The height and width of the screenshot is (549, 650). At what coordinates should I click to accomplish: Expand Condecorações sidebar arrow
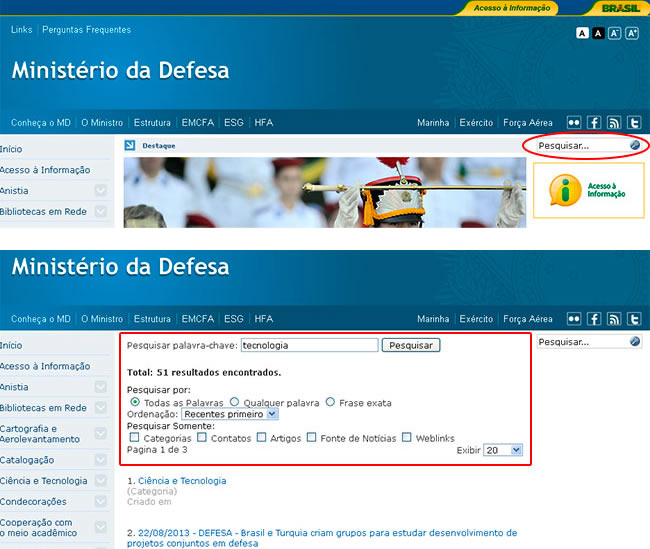pyautogui.click(x=100, y=501)
